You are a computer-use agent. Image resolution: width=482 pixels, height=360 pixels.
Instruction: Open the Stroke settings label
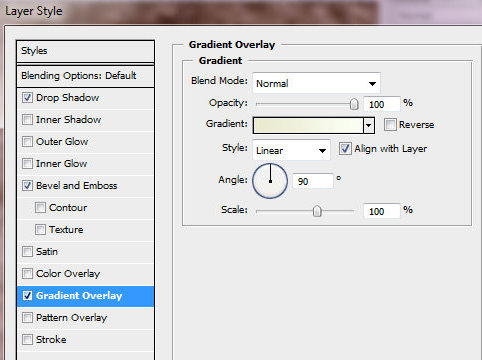[x=51, y=340]
